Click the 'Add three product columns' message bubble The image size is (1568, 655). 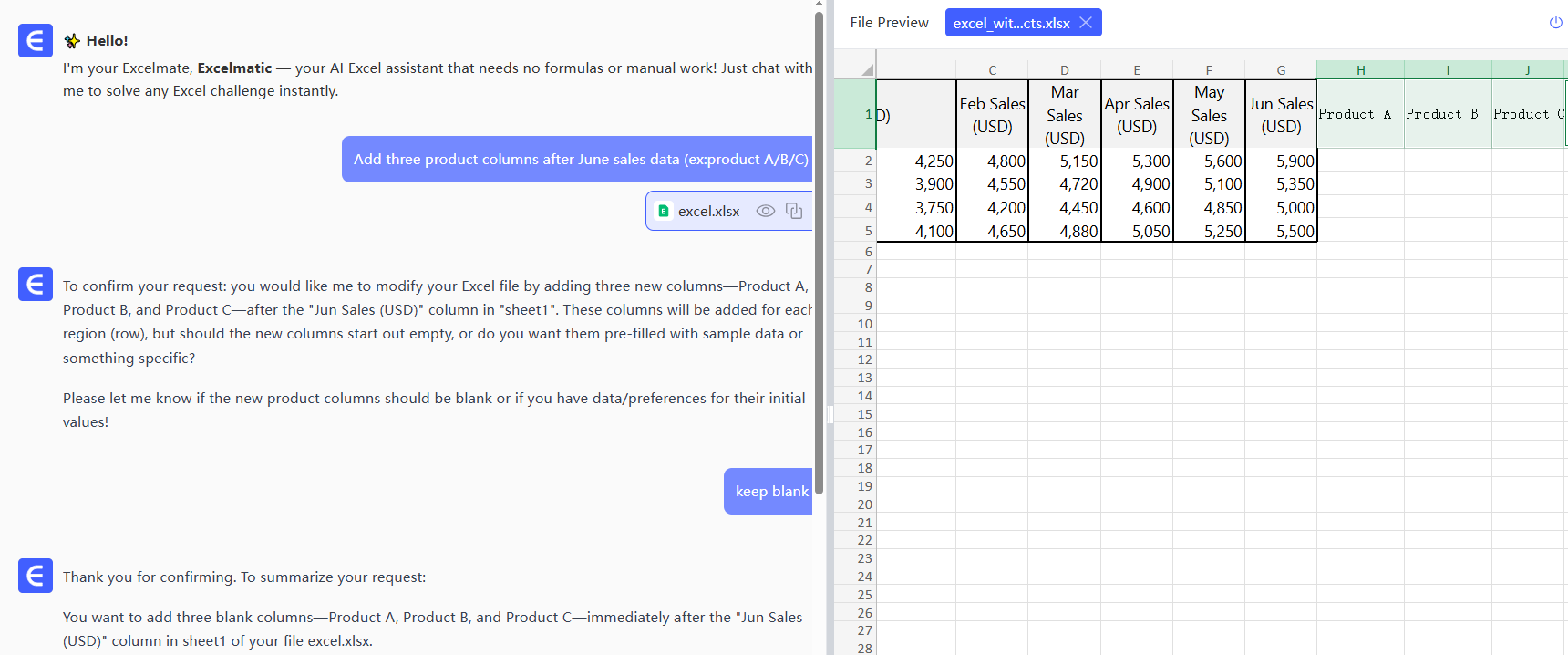[x=579, y=159]
